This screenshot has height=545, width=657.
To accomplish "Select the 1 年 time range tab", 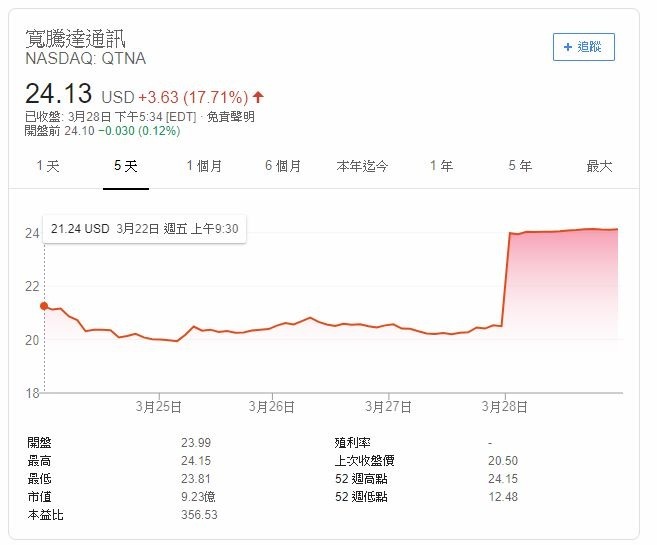I will pyautogui.click(x=441, y=166).
